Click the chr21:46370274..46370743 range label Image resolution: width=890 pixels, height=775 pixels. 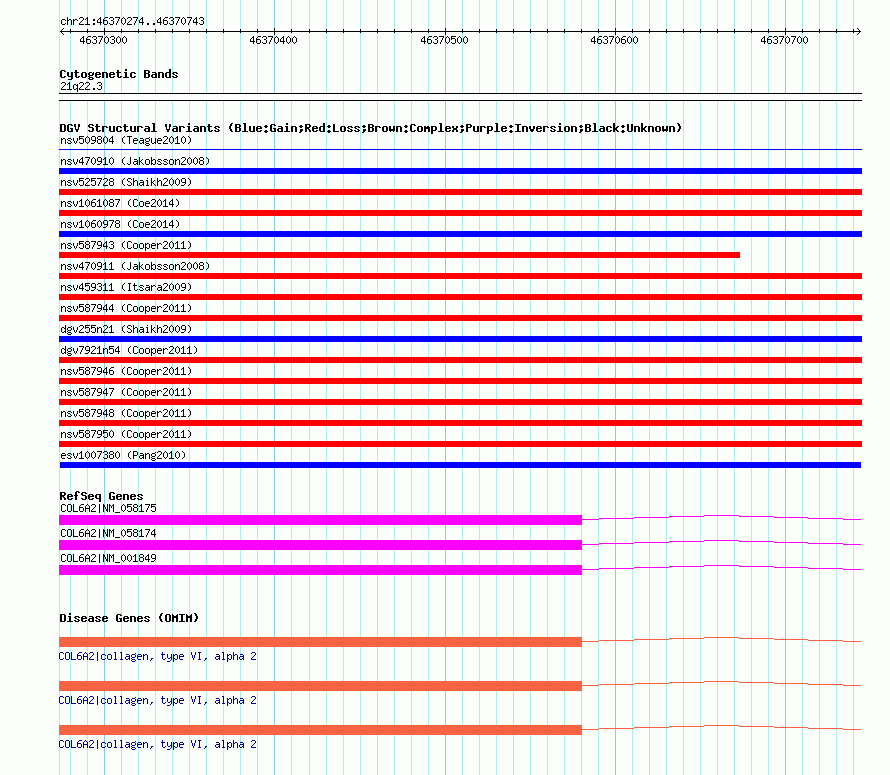(133, 22)
